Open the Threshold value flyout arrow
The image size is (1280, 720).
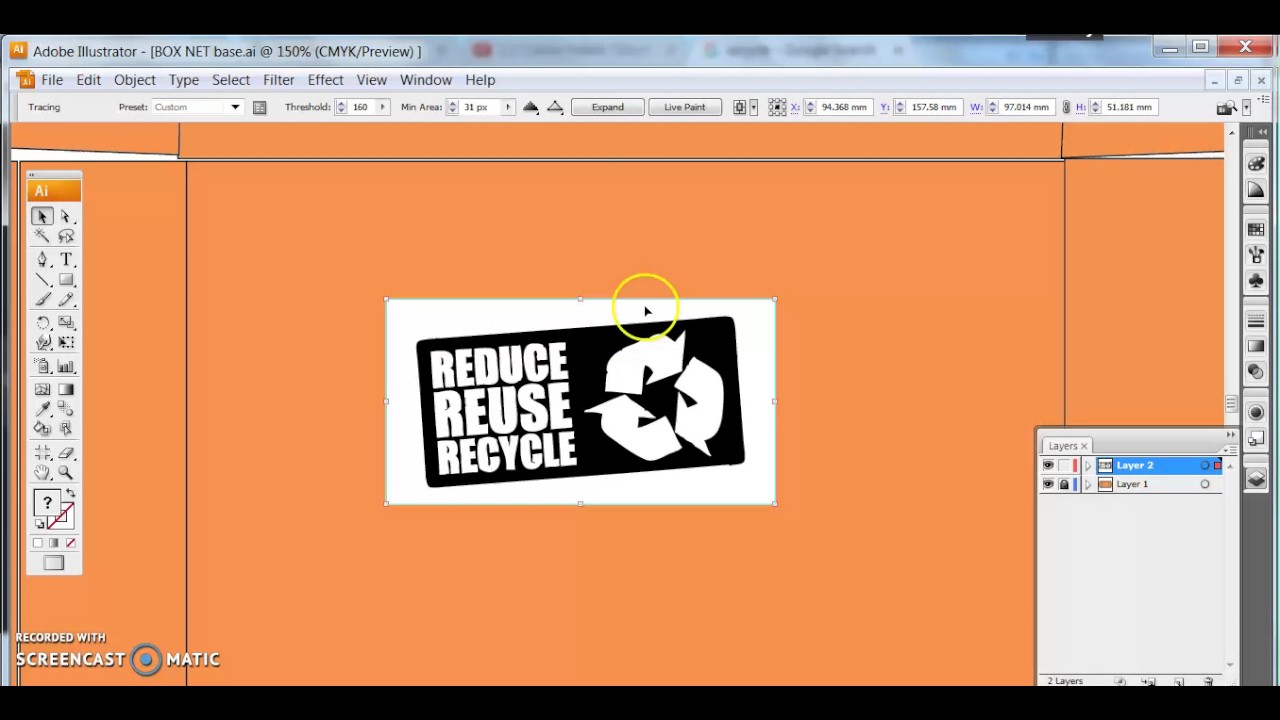(382, 107)
